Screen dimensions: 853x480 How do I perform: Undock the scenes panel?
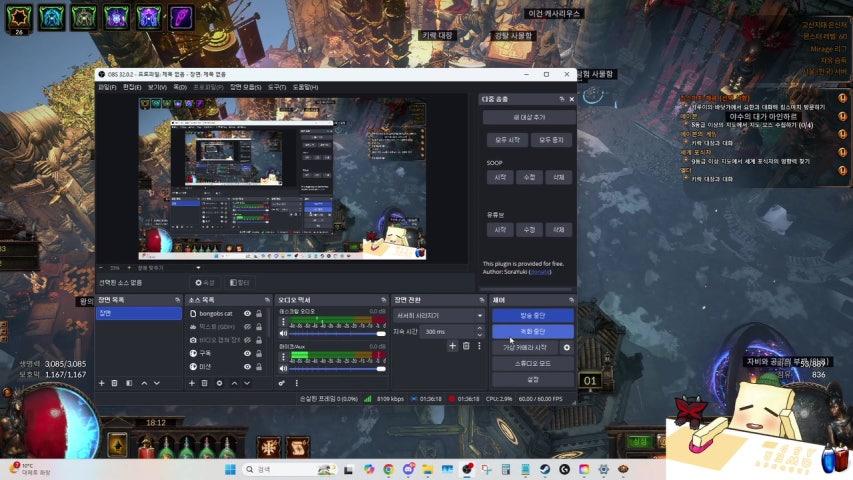177,300
